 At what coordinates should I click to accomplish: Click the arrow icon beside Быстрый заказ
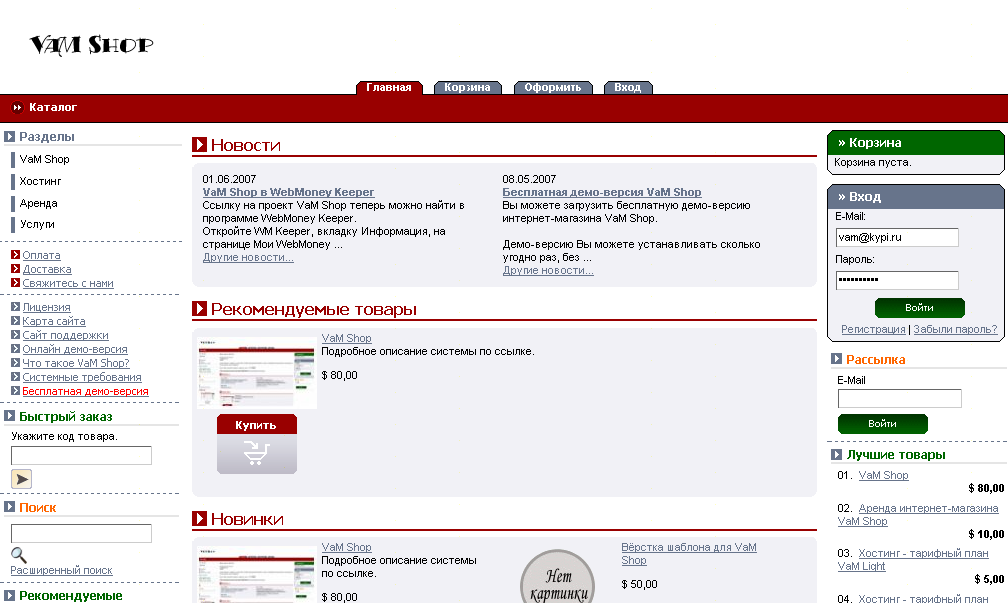[10, 416]
